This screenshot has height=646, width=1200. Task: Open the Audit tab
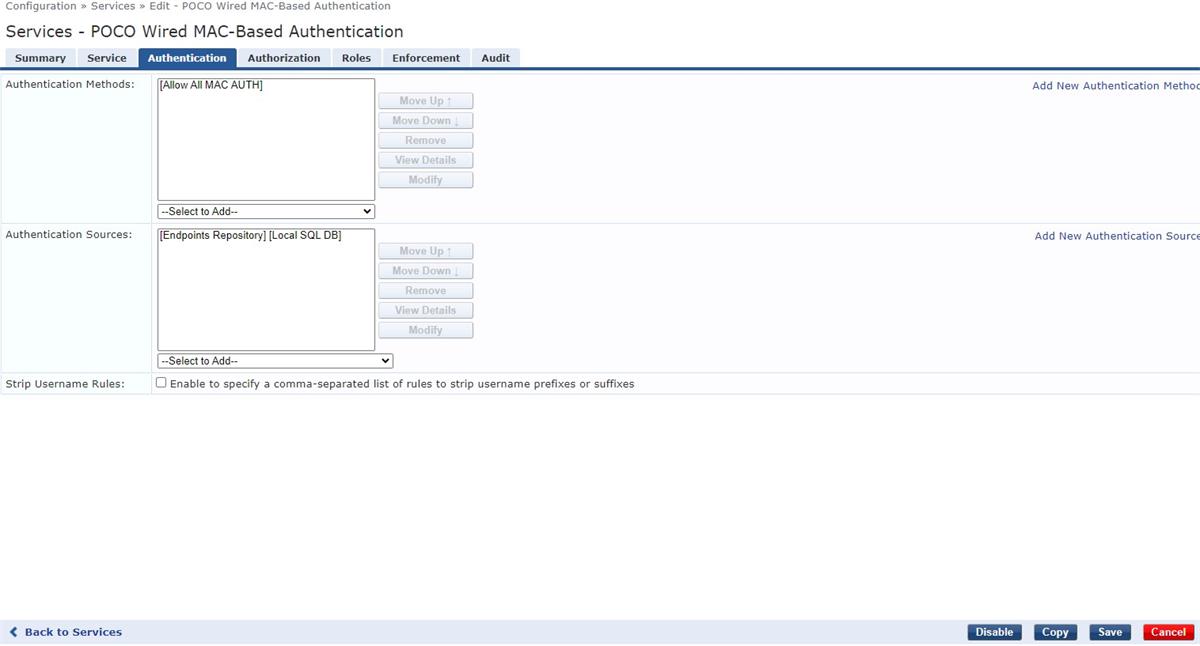(x=496, y=58)
